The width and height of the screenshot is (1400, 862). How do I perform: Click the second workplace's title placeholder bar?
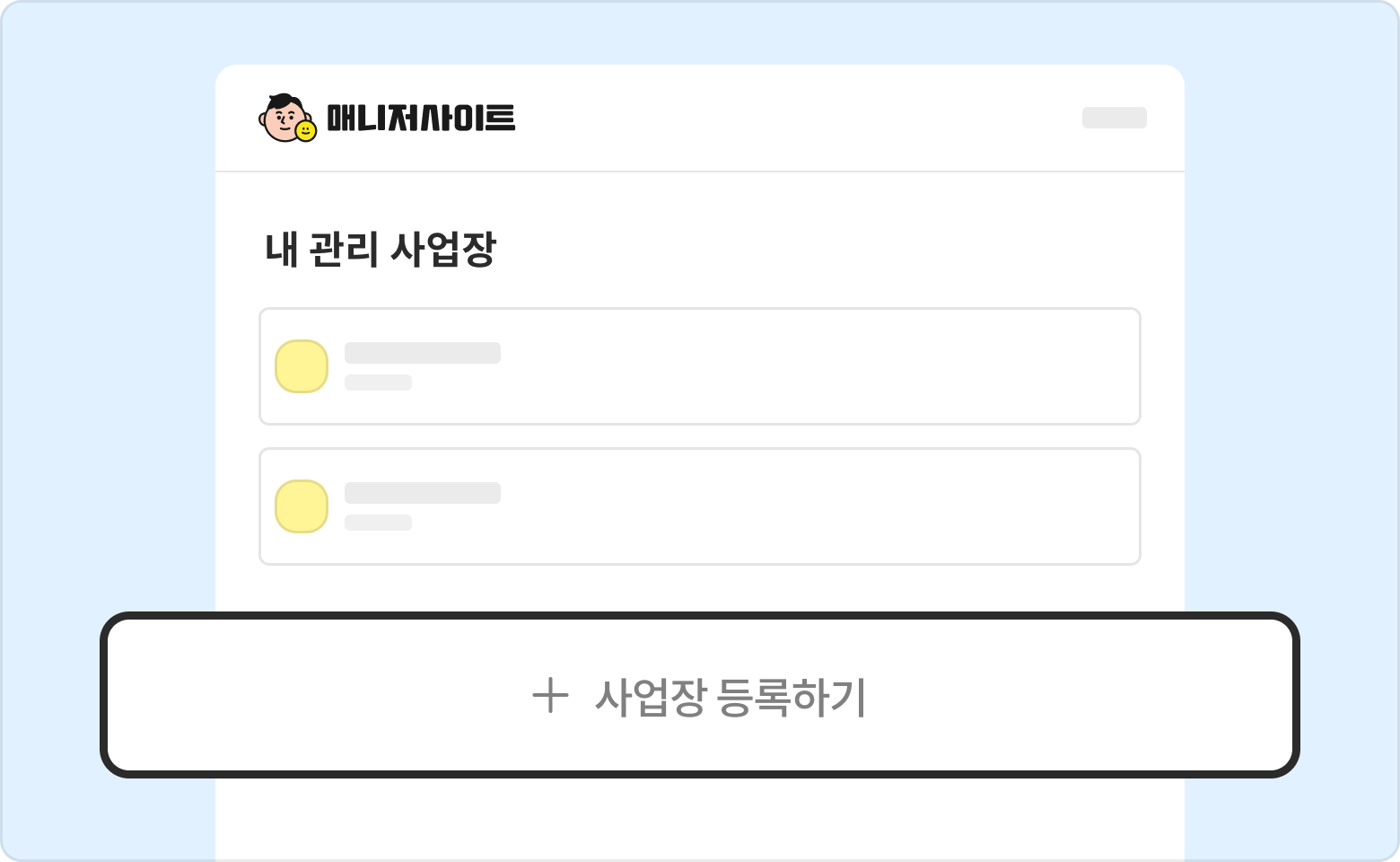tap(423, 493)
